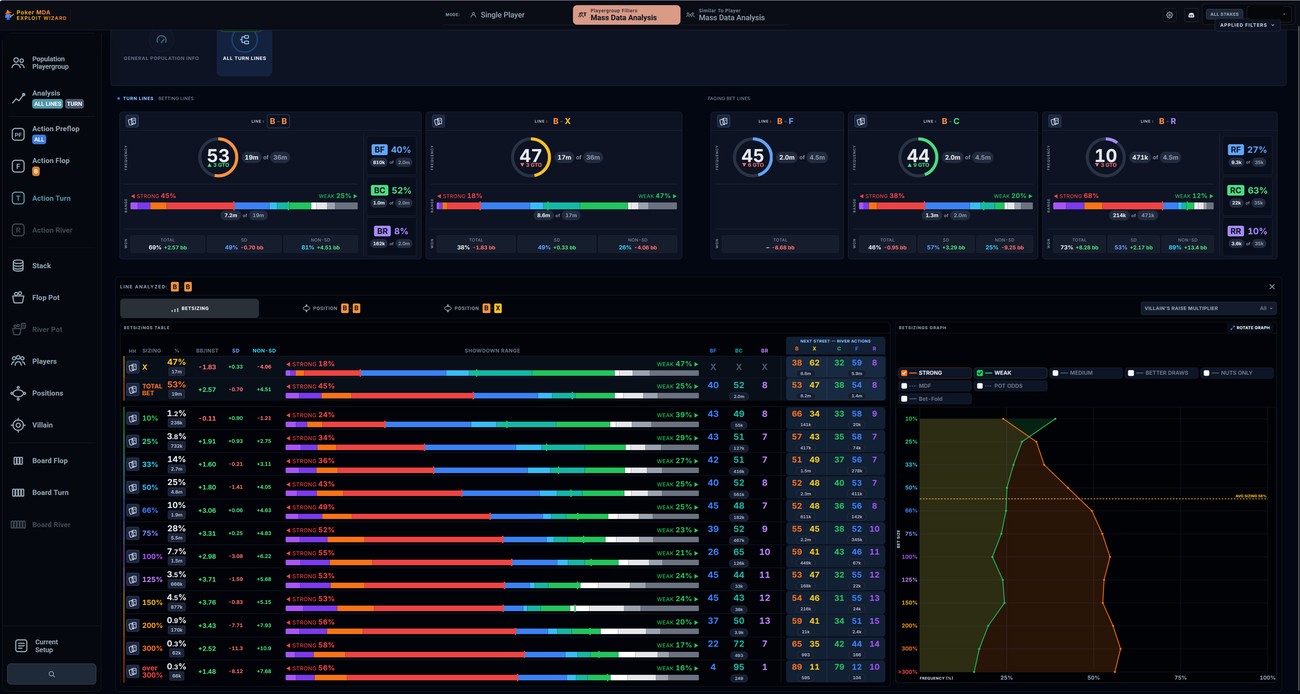The image size is (1300, 694).
Task: Open hand history icon on B-R line card
Action: 1054,121
